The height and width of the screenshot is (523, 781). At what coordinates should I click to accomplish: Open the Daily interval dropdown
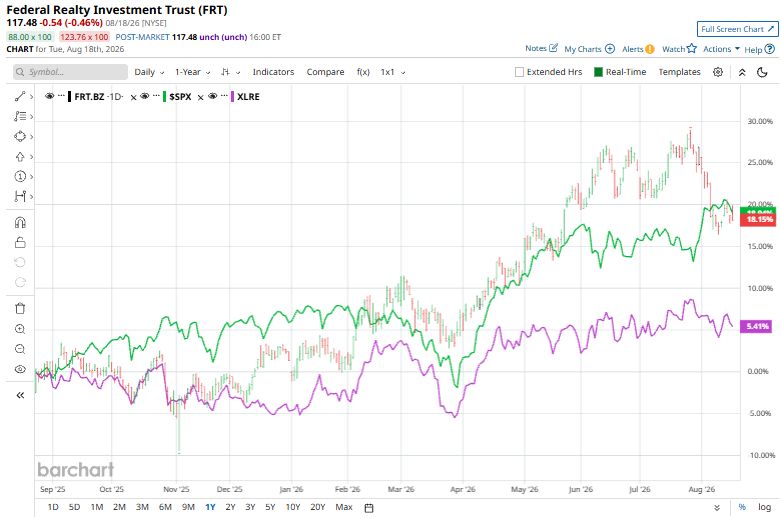149,72
